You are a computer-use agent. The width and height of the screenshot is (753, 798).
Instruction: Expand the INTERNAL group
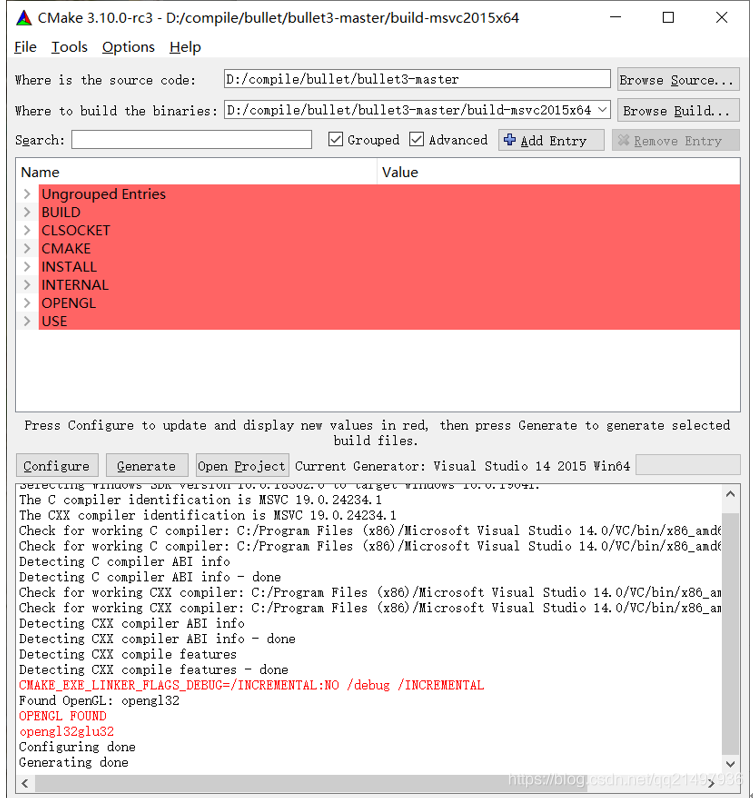tap(27, 285)
